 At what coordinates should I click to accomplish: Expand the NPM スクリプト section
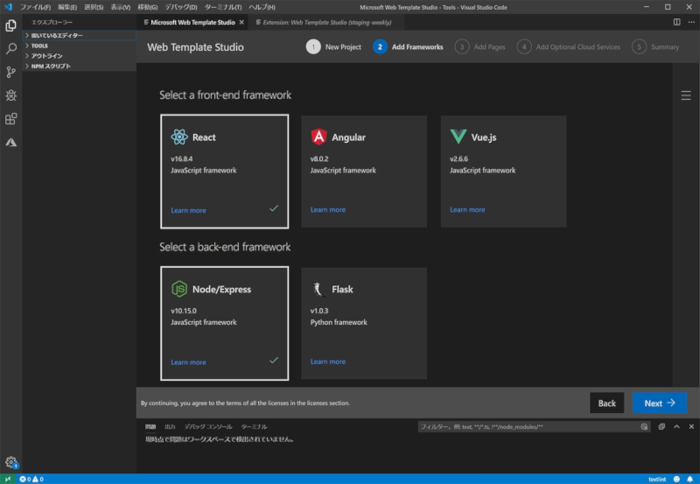click(x=79, y=66)
